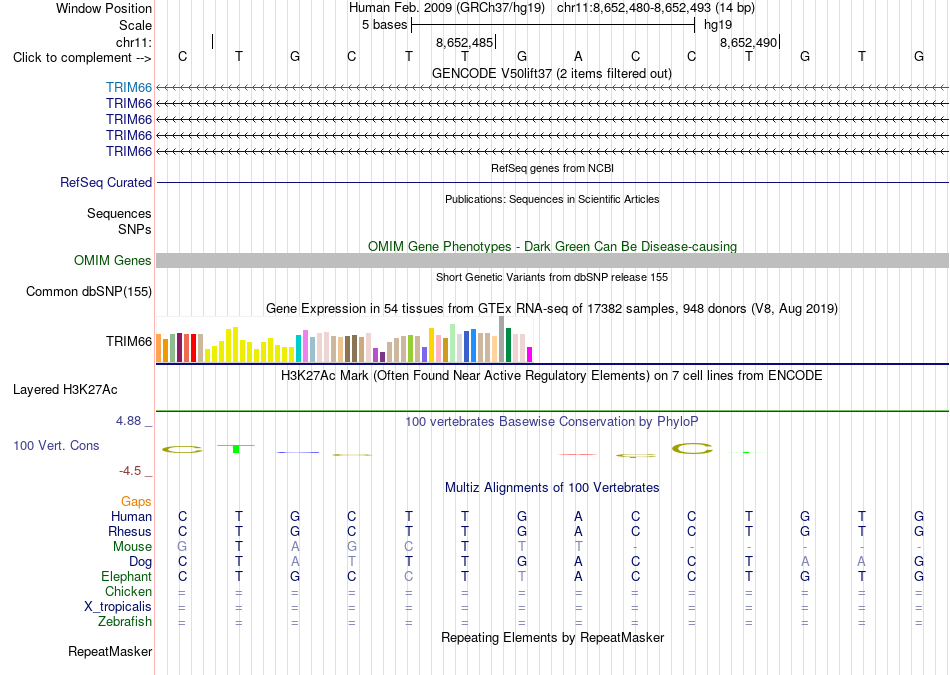Open 'Multiz Alignments of 100 Vertebrates' title
Image resolution: width=950 pixels, height=675 pixels.
point(552,488)
